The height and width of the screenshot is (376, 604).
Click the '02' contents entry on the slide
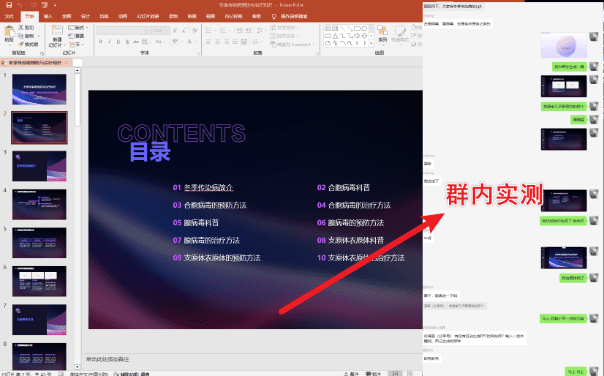(x=343, y=188)
